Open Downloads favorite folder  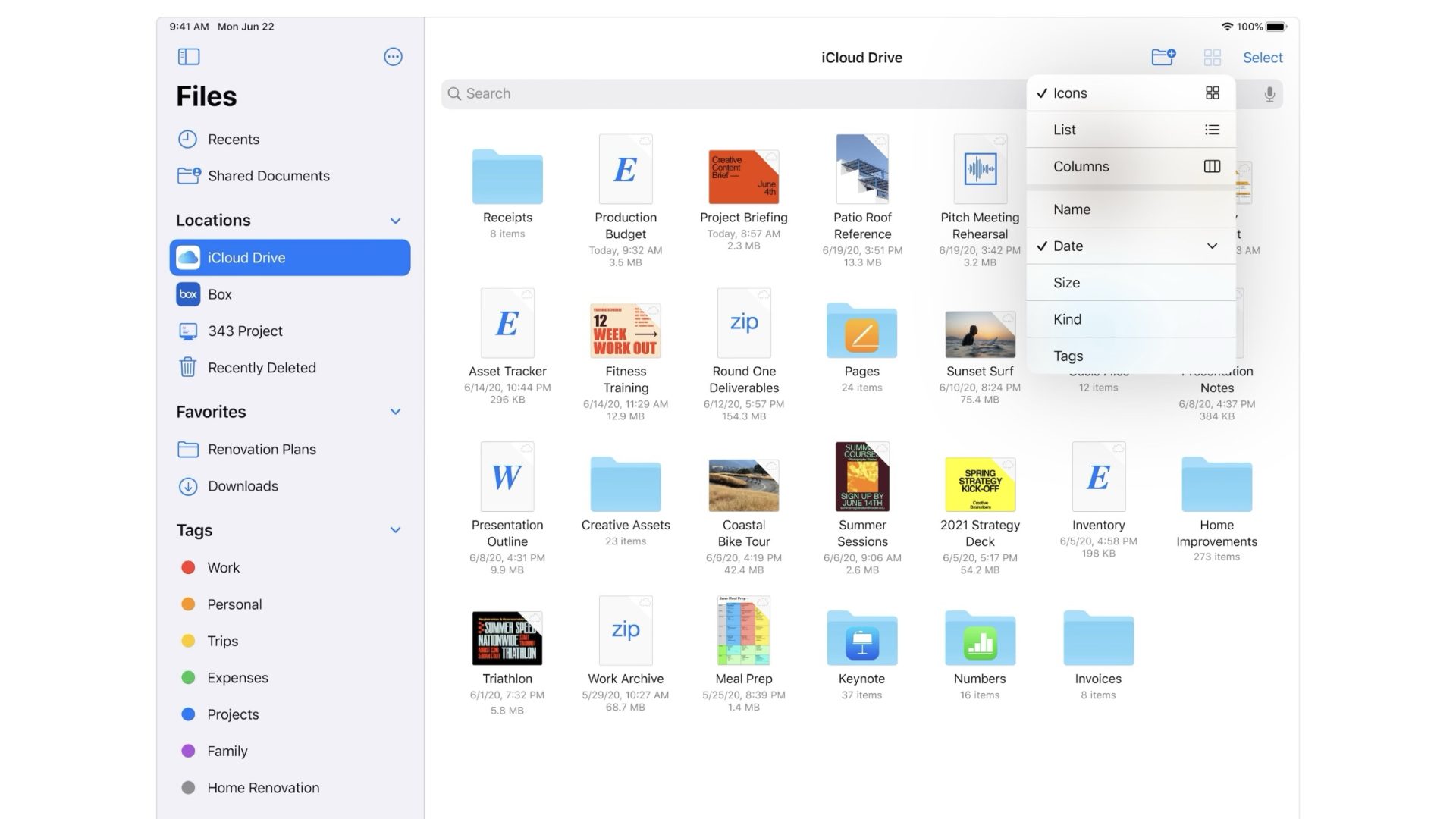[x=243, y=486]
